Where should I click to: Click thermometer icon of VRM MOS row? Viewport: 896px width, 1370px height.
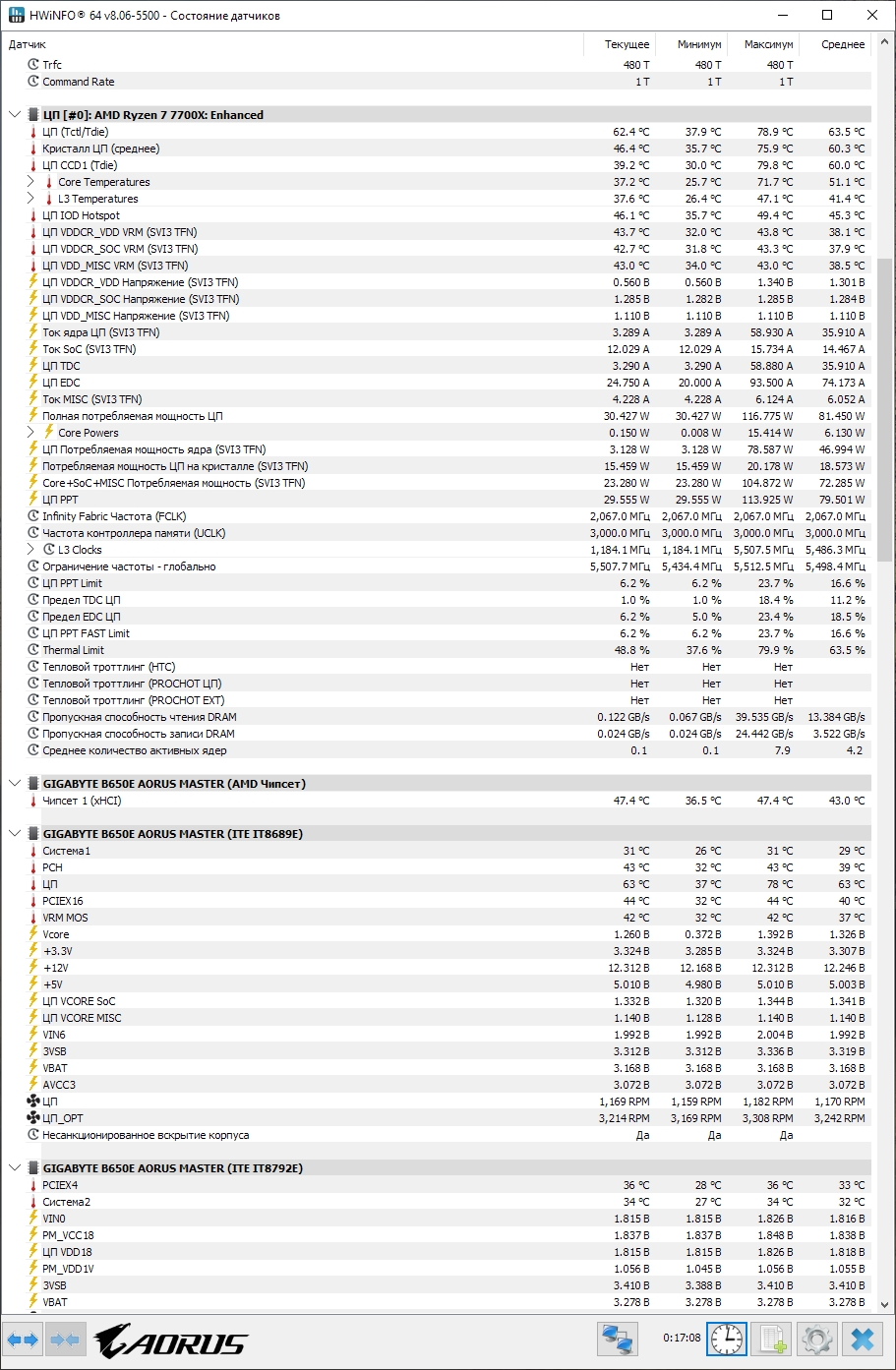[x=33, y=918]
